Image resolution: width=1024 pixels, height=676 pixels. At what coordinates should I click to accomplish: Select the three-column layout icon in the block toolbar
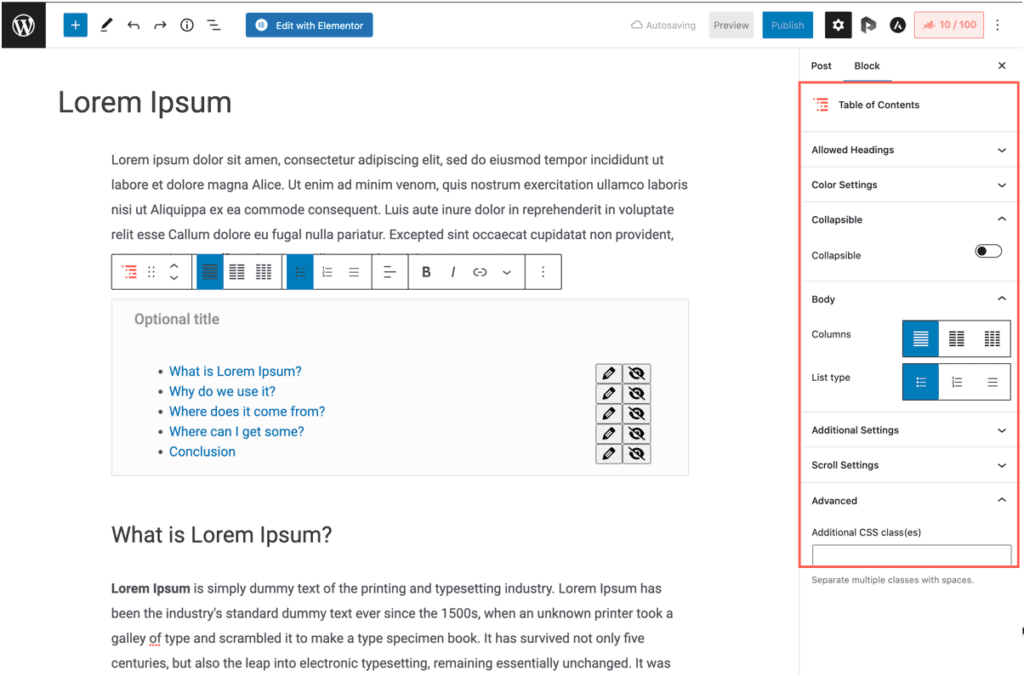263,271
